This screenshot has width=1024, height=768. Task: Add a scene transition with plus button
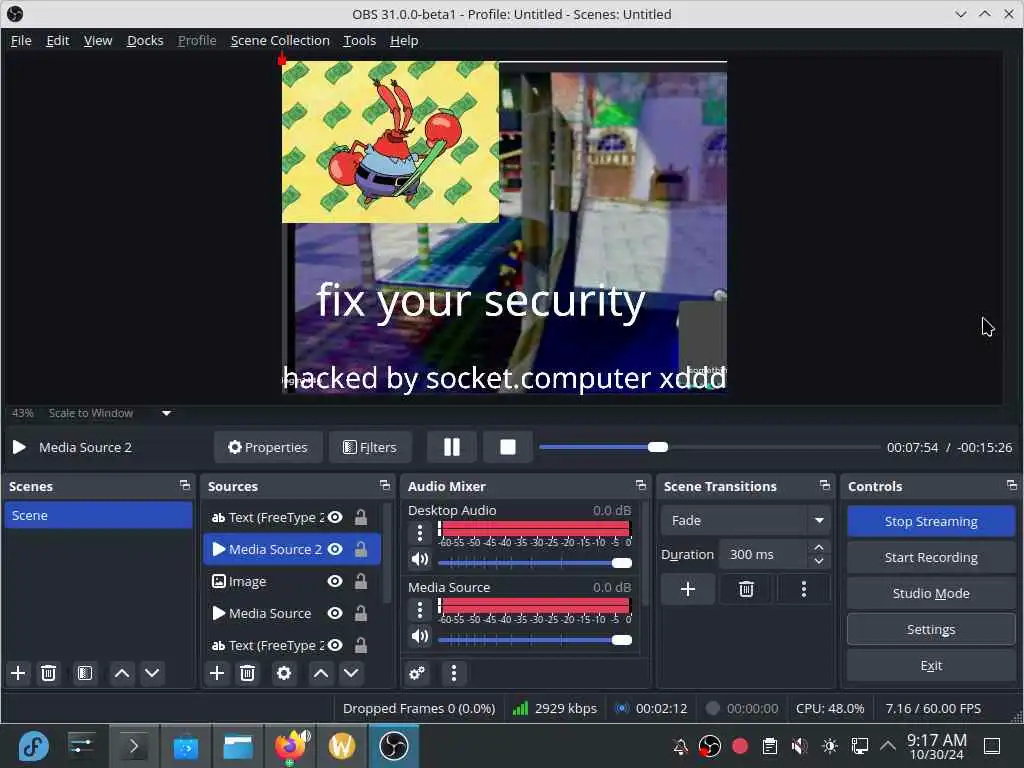coord(688,589)
